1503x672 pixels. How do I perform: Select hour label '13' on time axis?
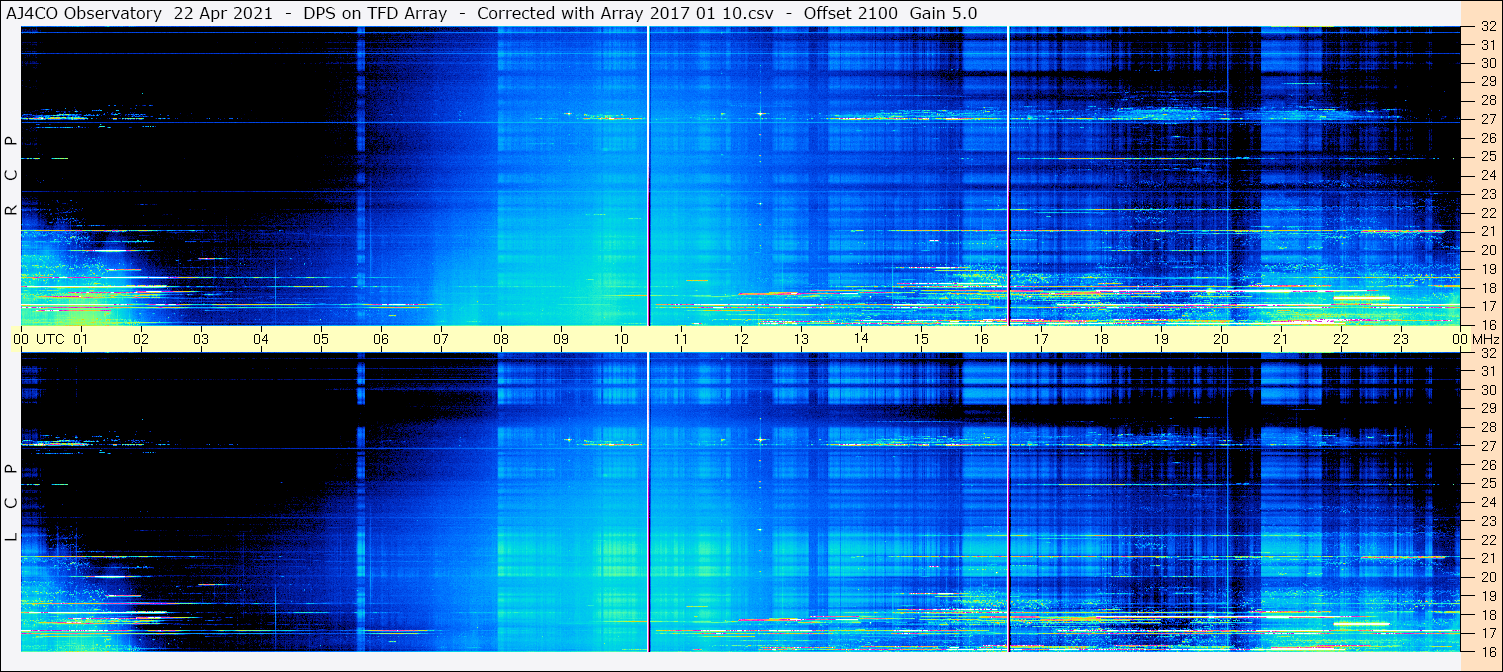[801, 339]
